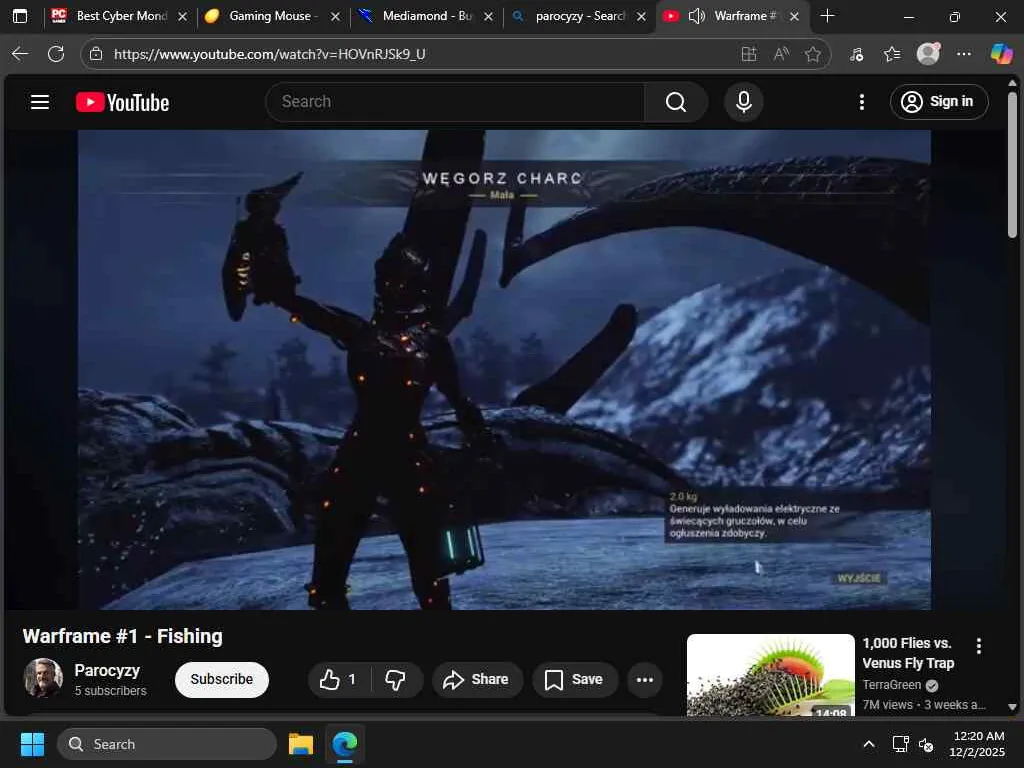Image resolution: width=1024 pixels, height=768 pixels.
Task: Click the scrollbar down arrow
Action: pyautogui.click(x=1012, y=707)
